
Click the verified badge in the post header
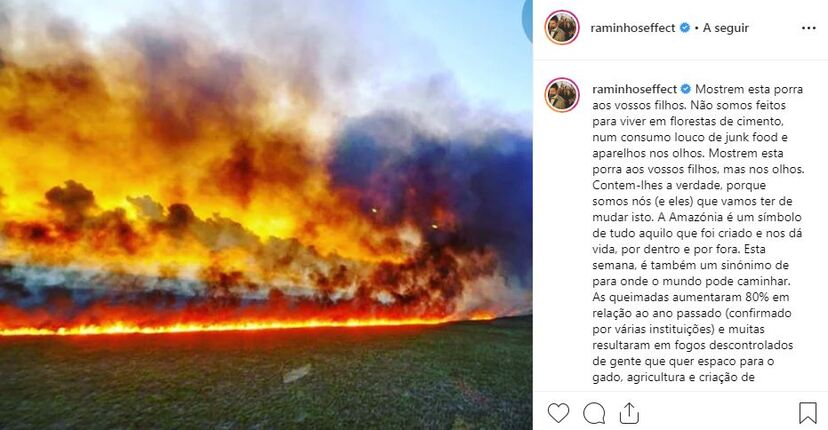(684, 27)
